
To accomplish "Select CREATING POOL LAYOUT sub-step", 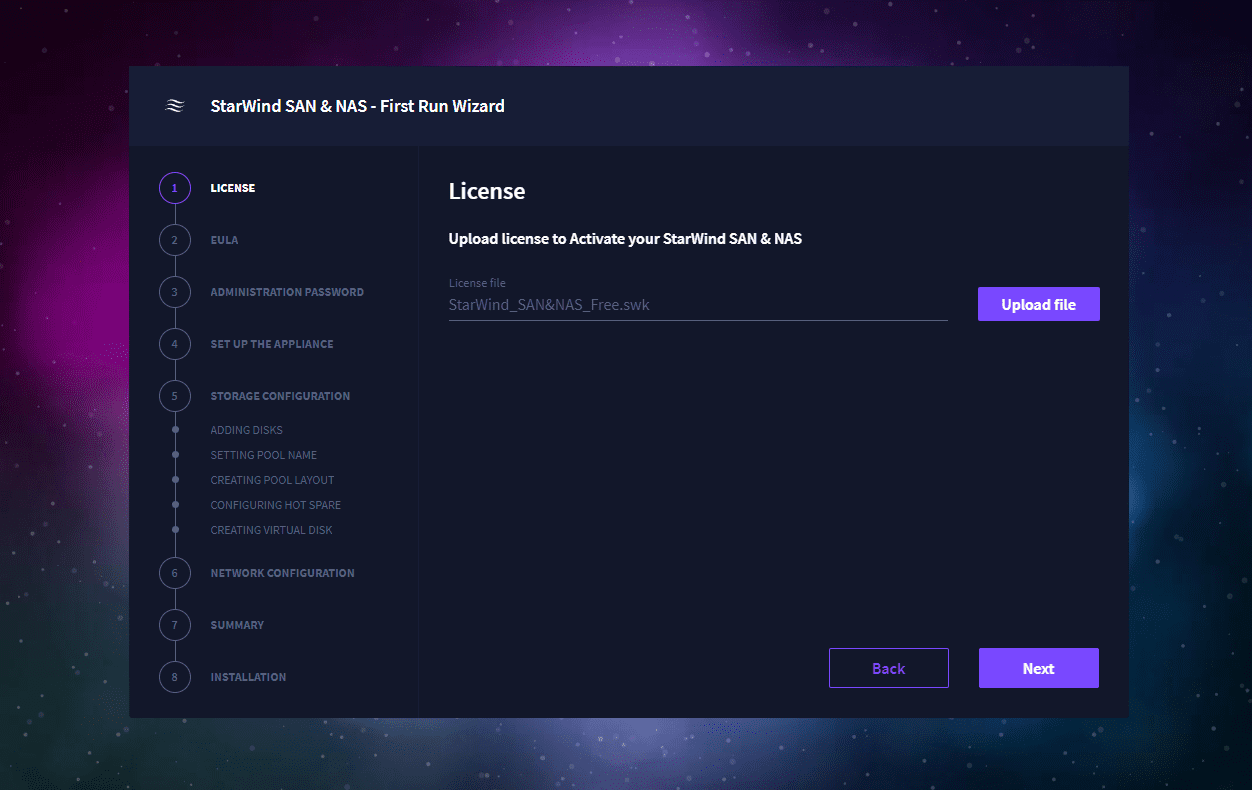I will point(272,480).
